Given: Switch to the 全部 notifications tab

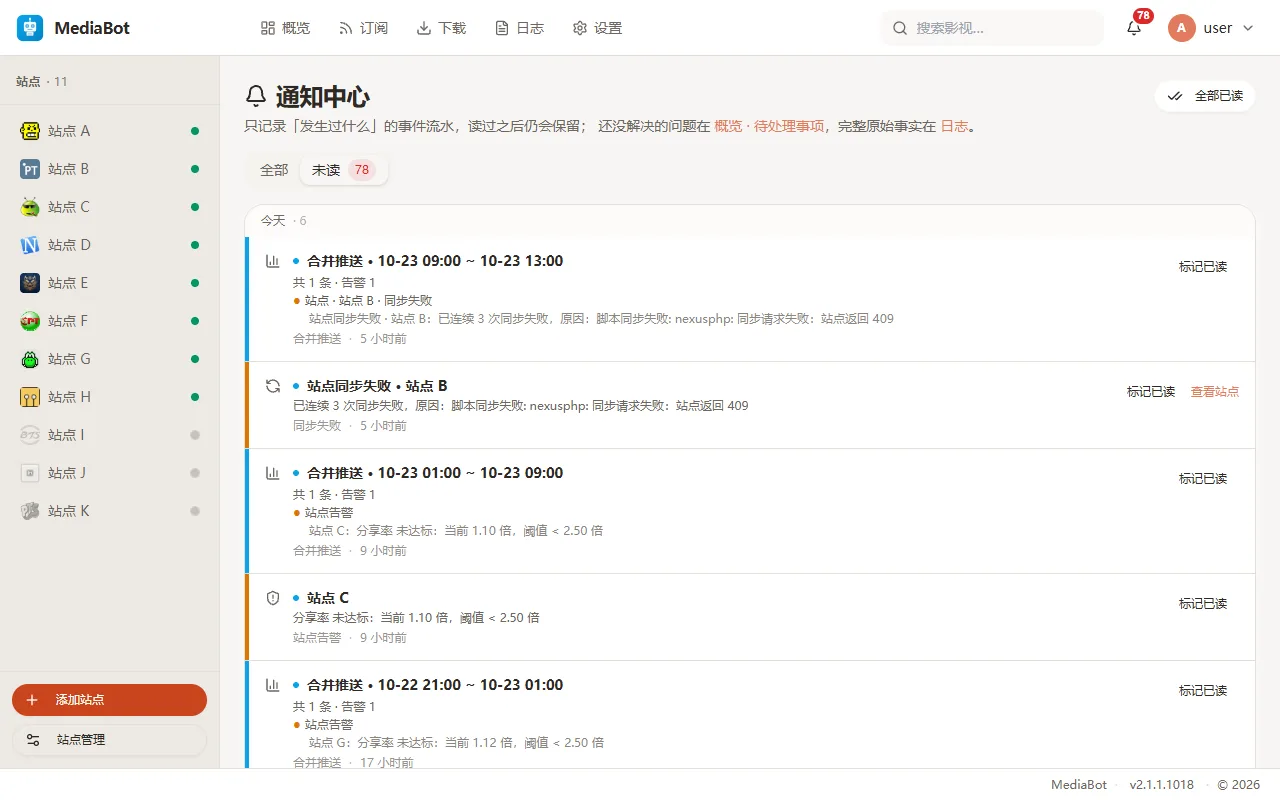Looking at the screenshot, I should (274, 170).
